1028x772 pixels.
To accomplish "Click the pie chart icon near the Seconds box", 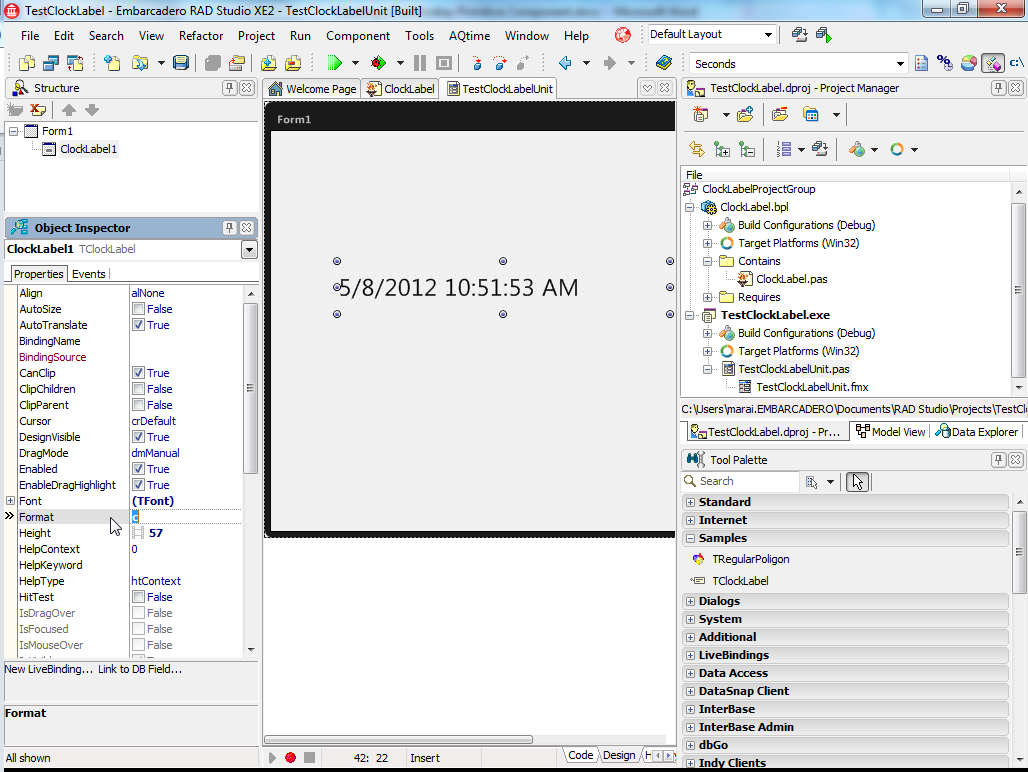I will [x=968, y=62].
